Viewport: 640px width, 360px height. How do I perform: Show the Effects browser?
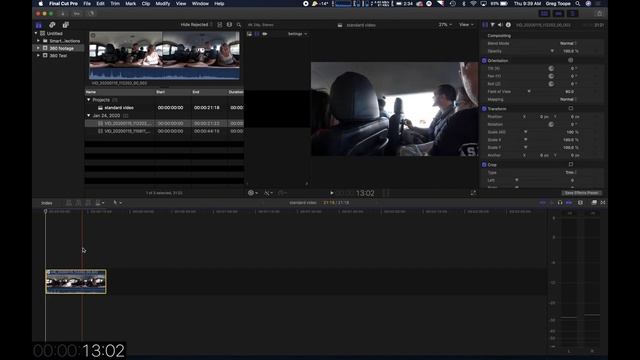tap(594, 202)
